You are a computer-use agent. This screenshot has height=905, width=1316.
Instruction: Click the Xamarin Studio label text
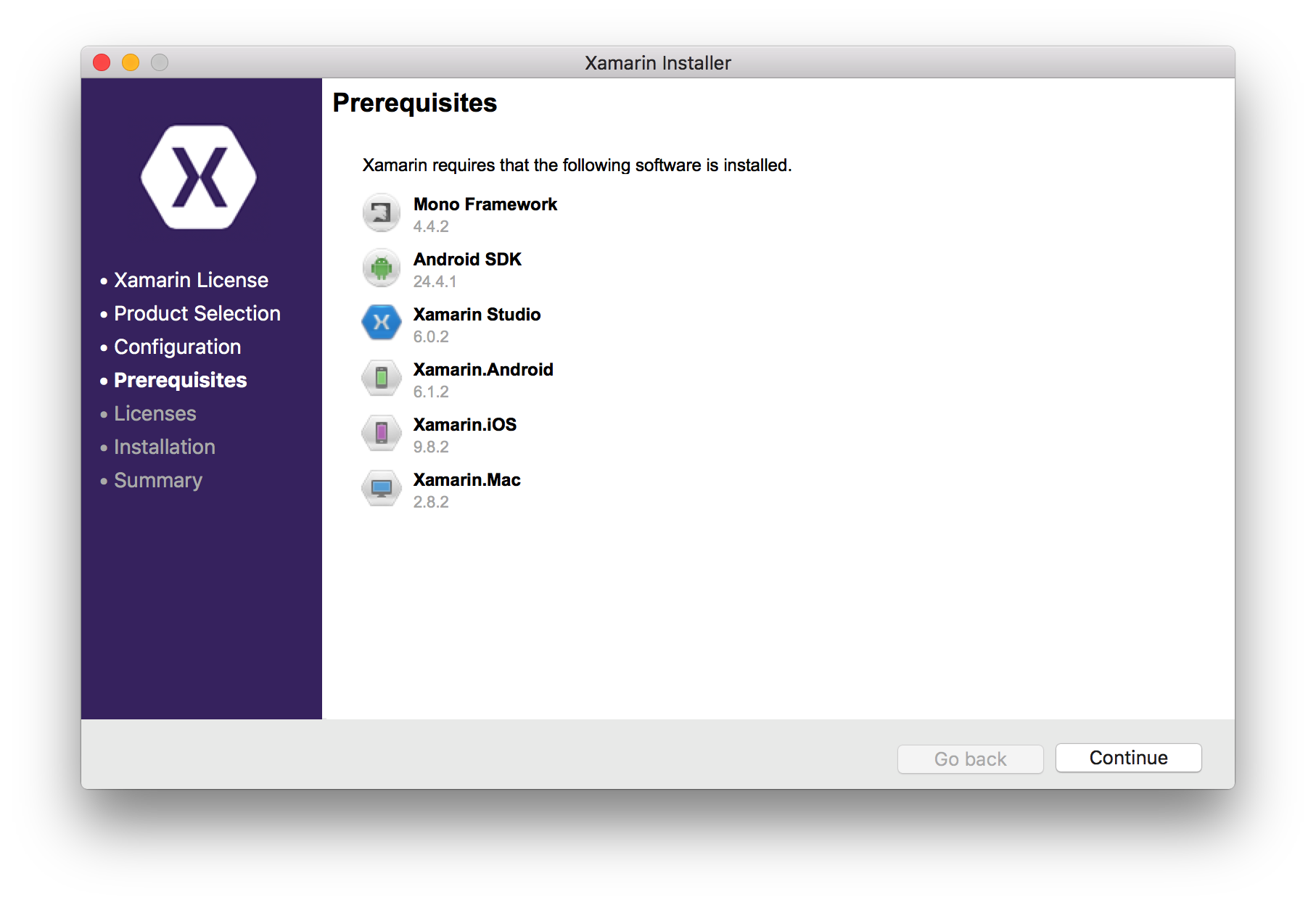(x=477, y=314)
